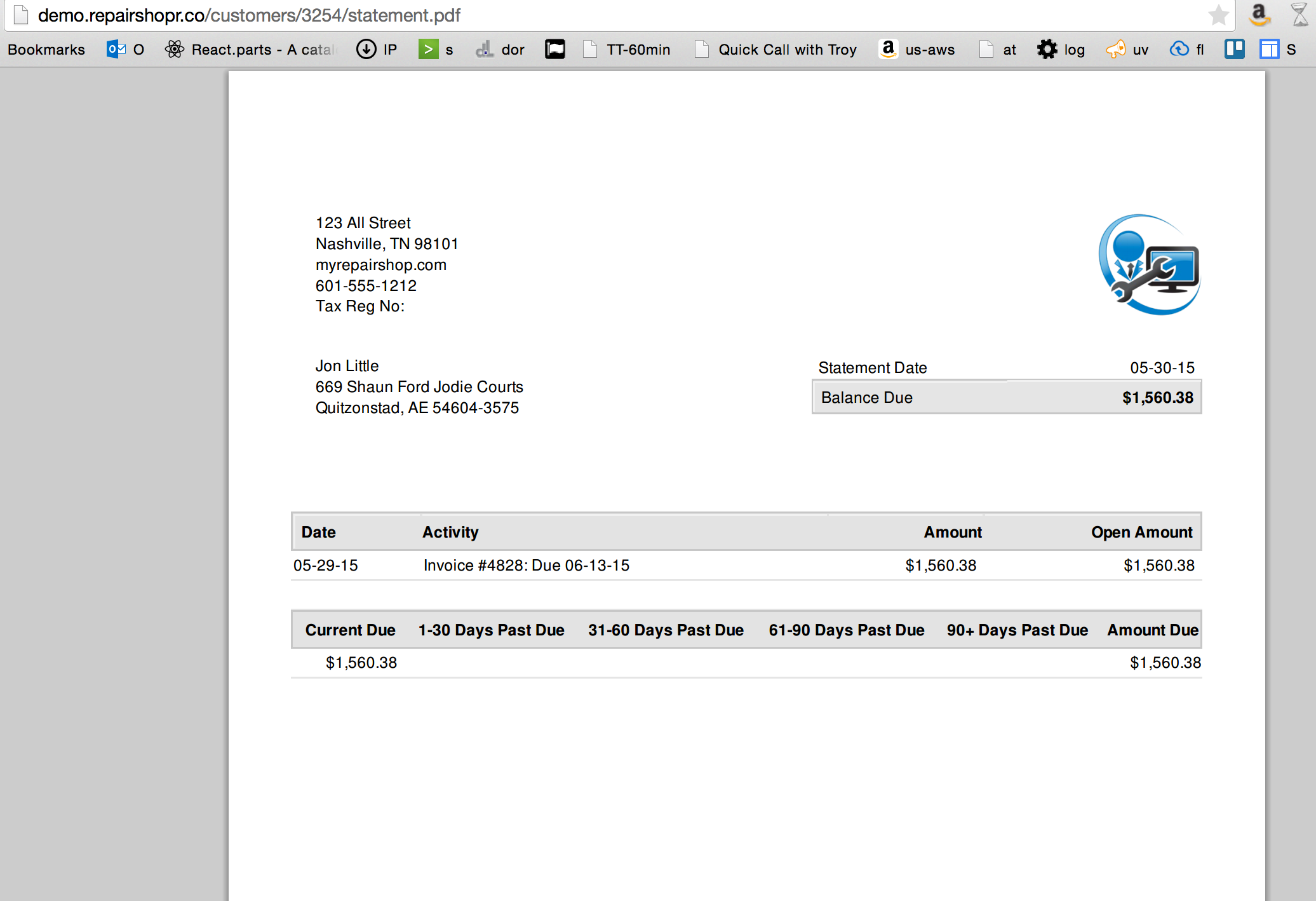Click the bookmark star icon in address bar
Image resolution: width=1316 pixels, height=901 pixels.
click(1218, 15)
